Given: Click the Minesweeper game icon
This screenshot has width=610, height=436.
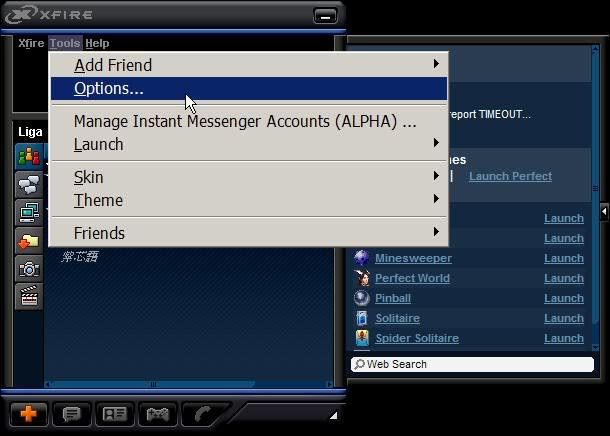Looking at the screenshot, I should point(361,258).
